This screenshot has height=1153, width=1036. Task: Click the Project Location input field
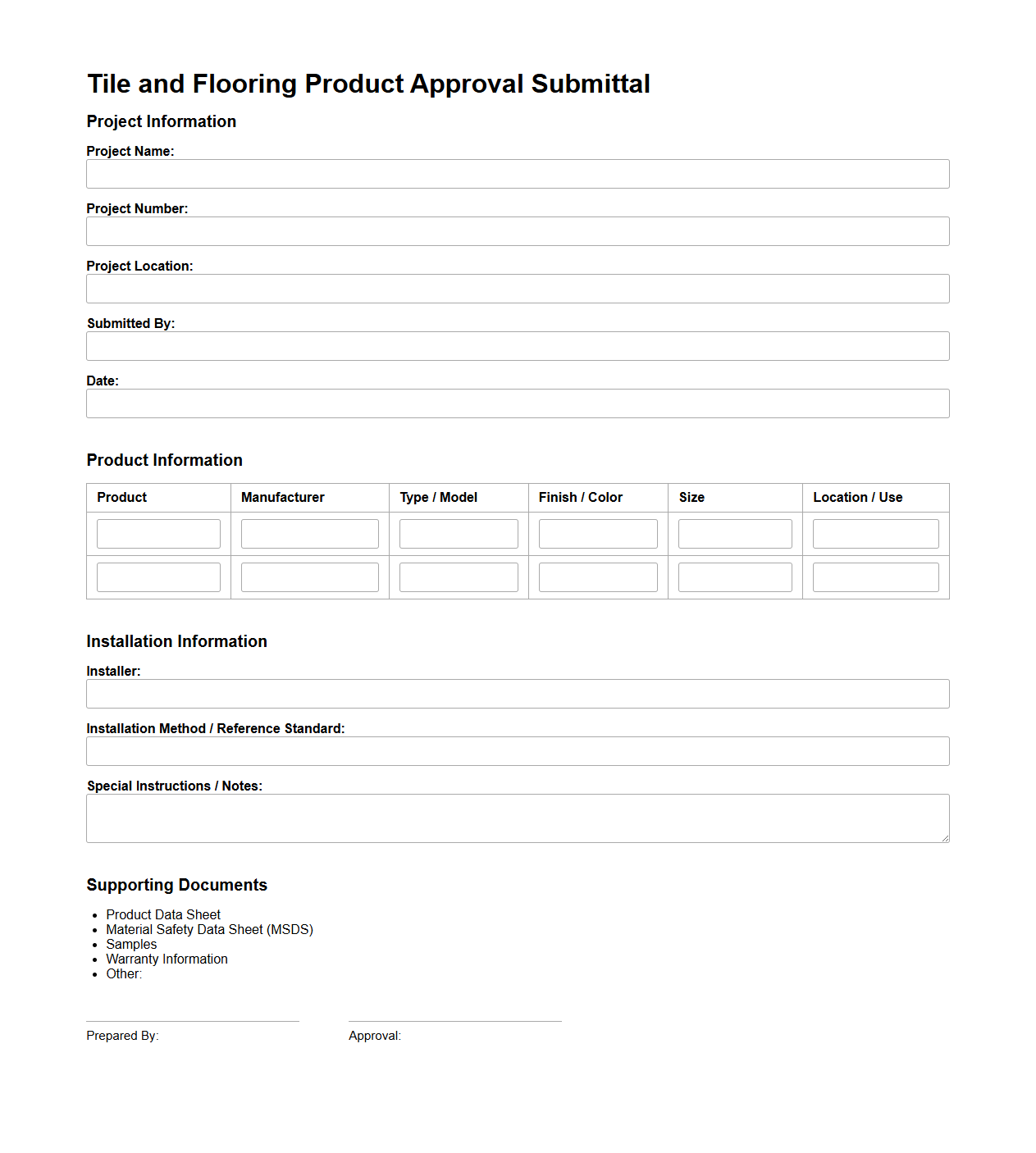tap(517, 288)
